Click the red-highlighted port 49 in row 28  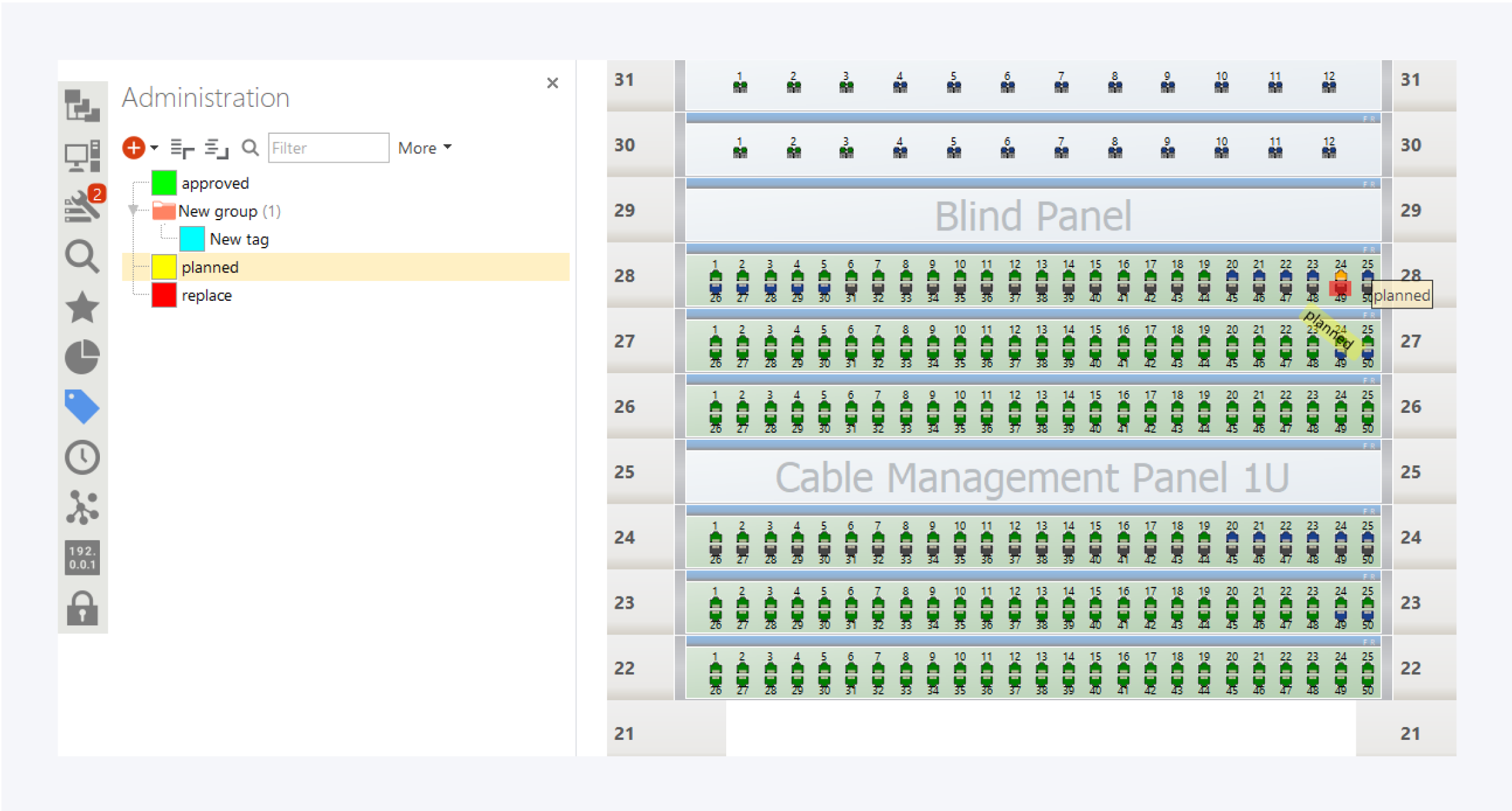tap(1340, 288)
